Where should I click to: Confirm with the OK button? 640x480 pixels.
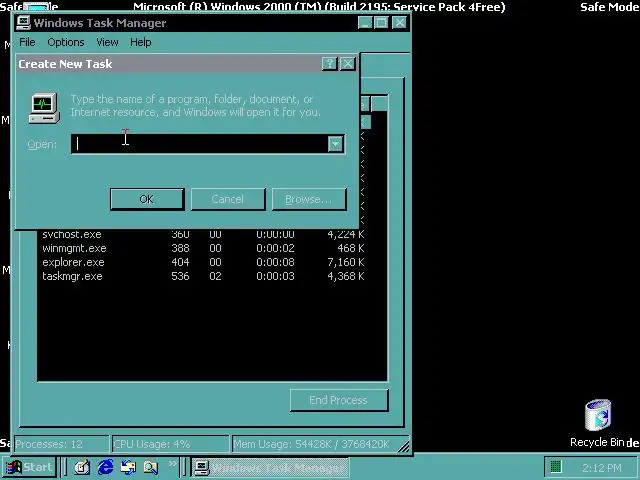pyautogui.click(x=147, y=199)
